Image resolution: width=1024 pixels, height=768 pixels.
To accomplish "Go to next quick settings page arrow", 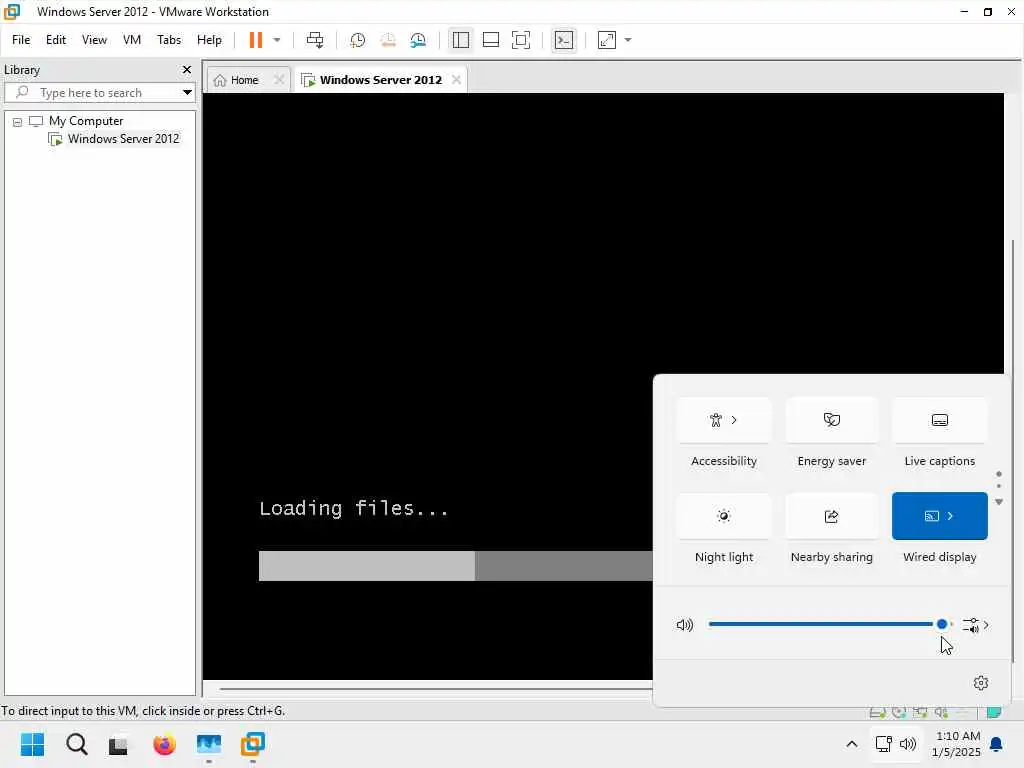I will 999,502.
